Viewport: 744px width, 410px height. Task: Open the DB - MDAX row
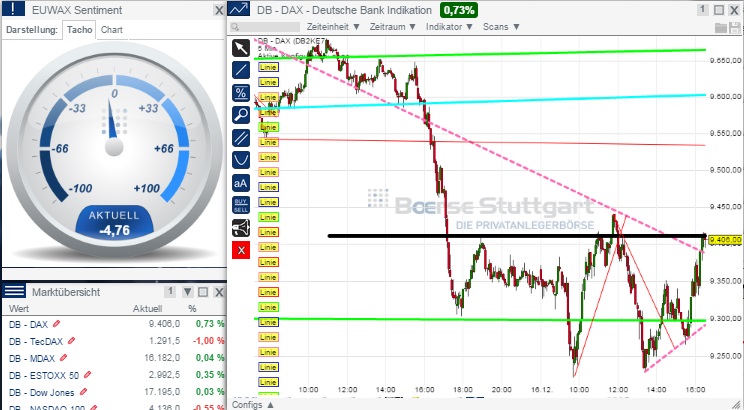114,358
